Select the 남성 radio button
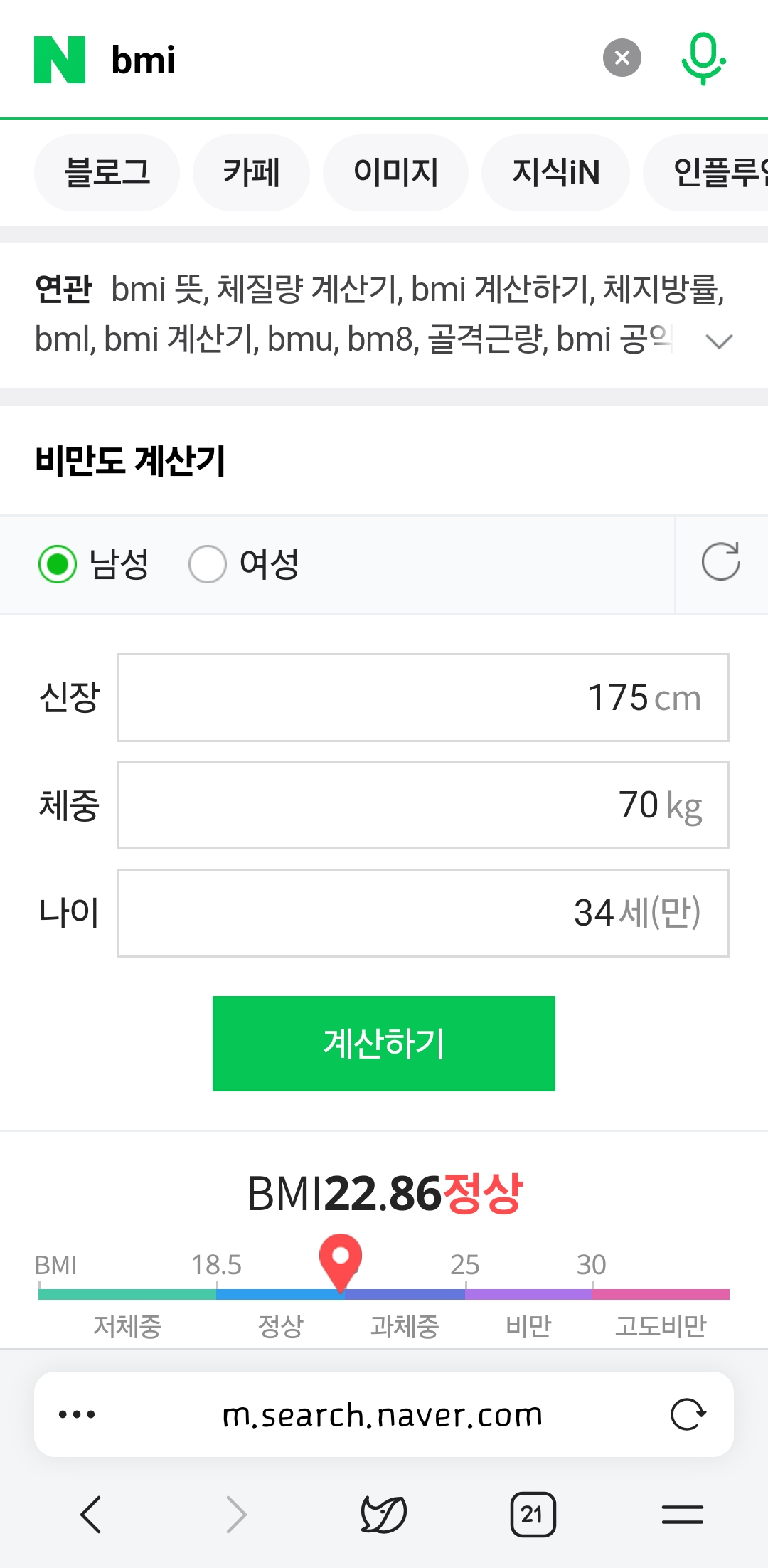Screen dimensions: 768x1568 [58, 564]
